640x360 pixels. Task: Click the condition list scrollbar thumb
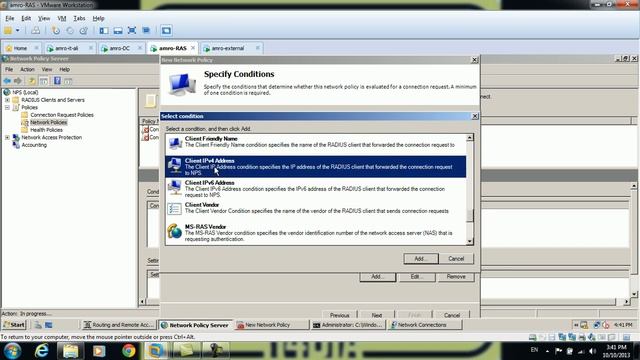coord(470,216)
